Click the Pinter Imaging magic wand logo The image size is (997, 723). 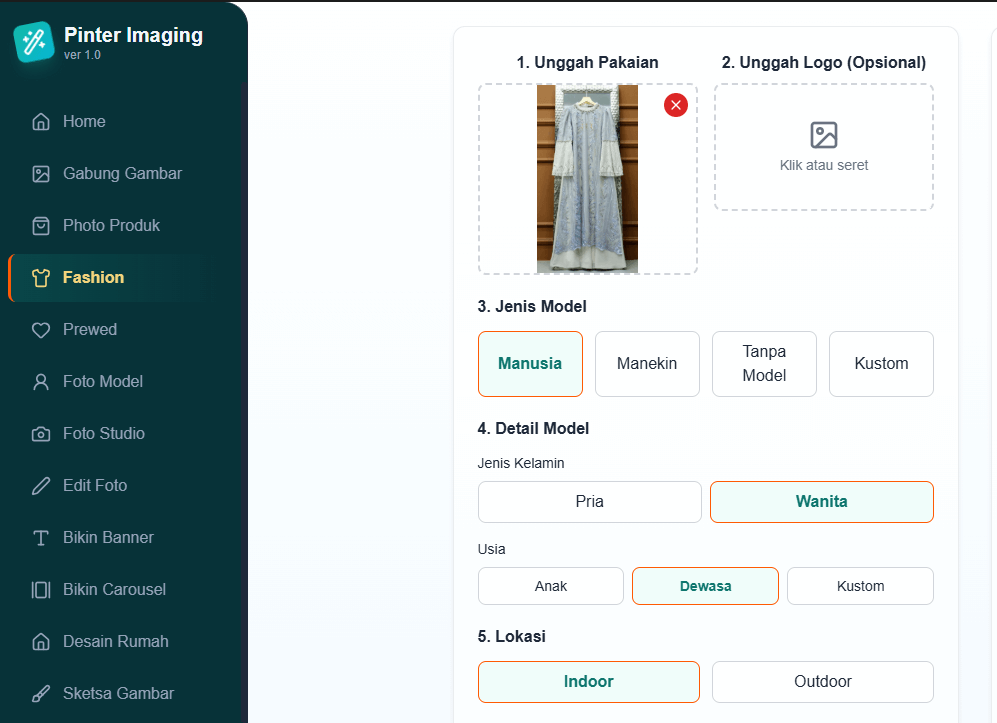34,42
